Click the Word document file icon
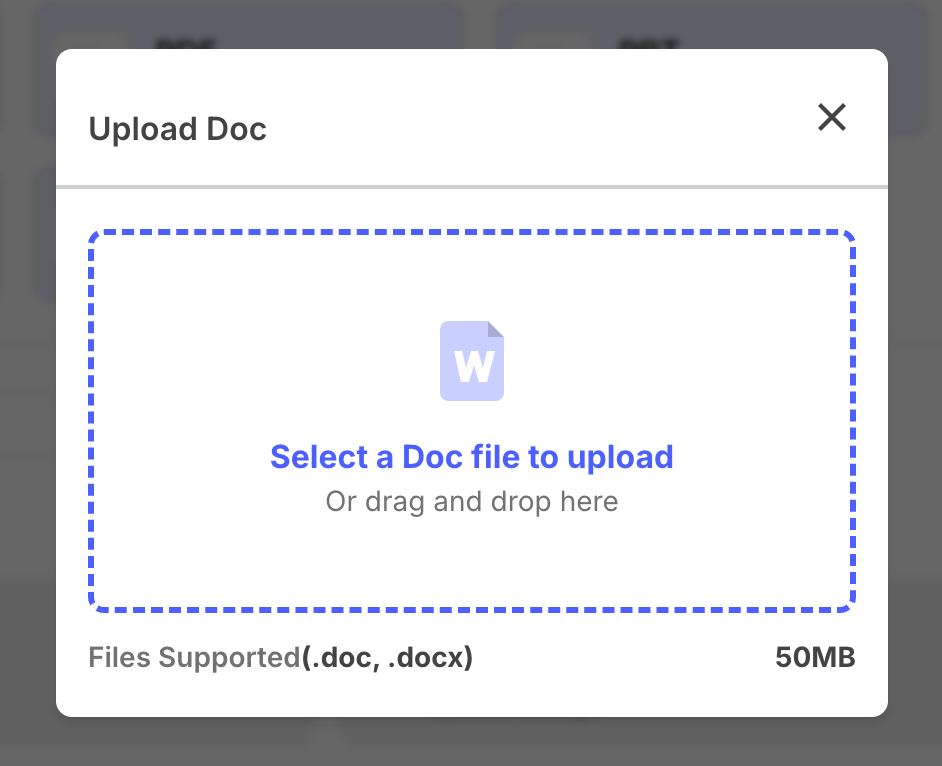942x766 pixels. [472, 360]
